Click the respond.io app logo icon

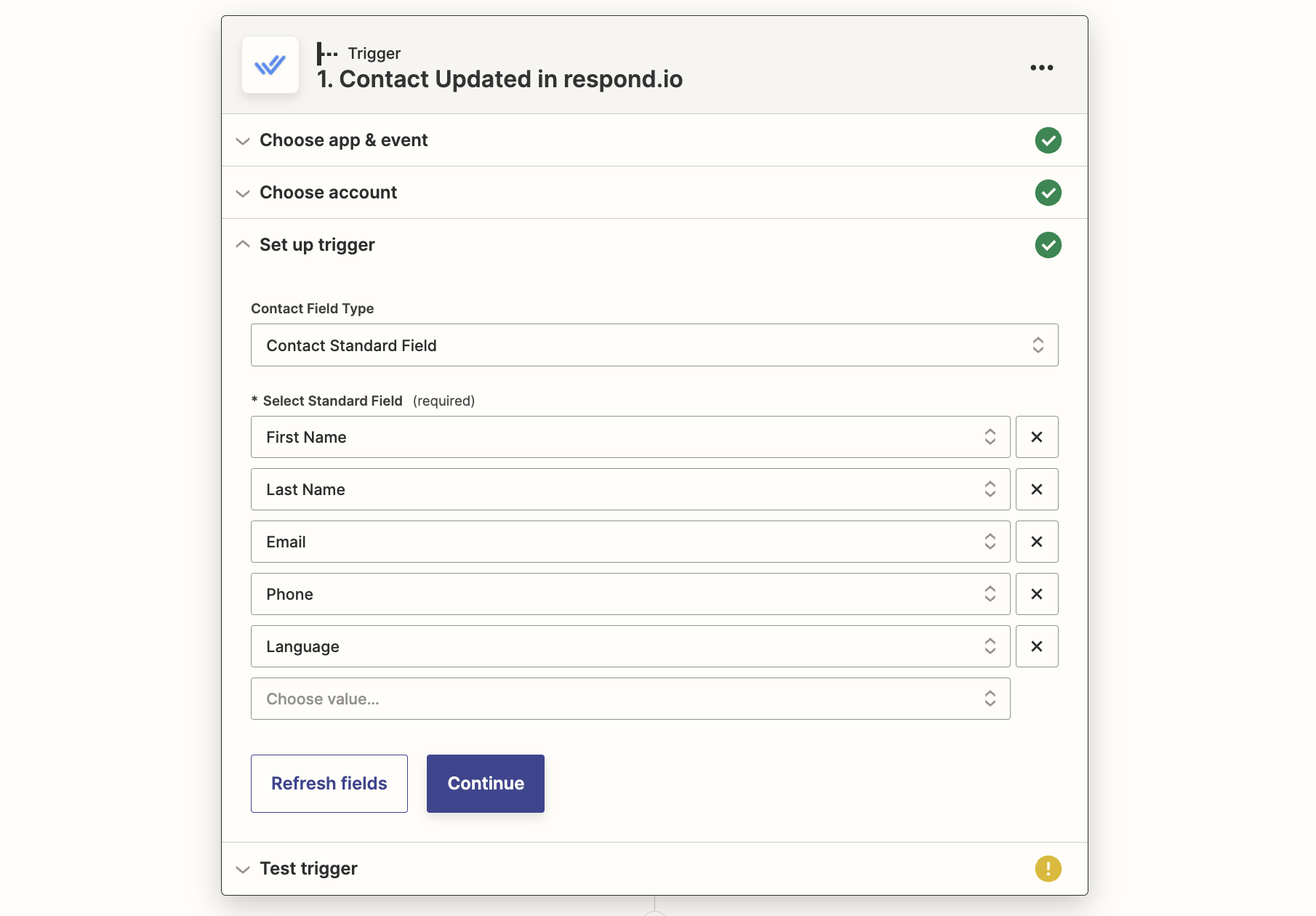[270, 65]
